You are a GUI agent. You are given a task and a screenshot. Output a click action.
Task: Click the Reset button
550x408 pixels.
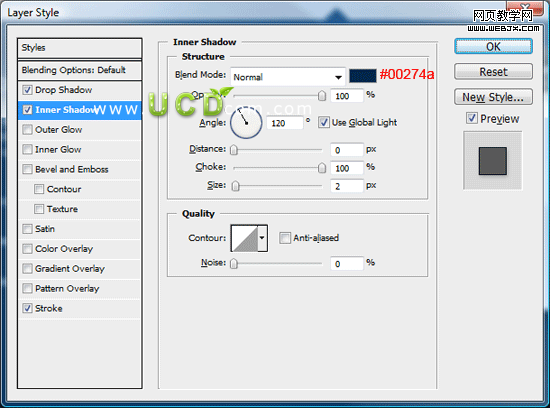coord(493,72)
